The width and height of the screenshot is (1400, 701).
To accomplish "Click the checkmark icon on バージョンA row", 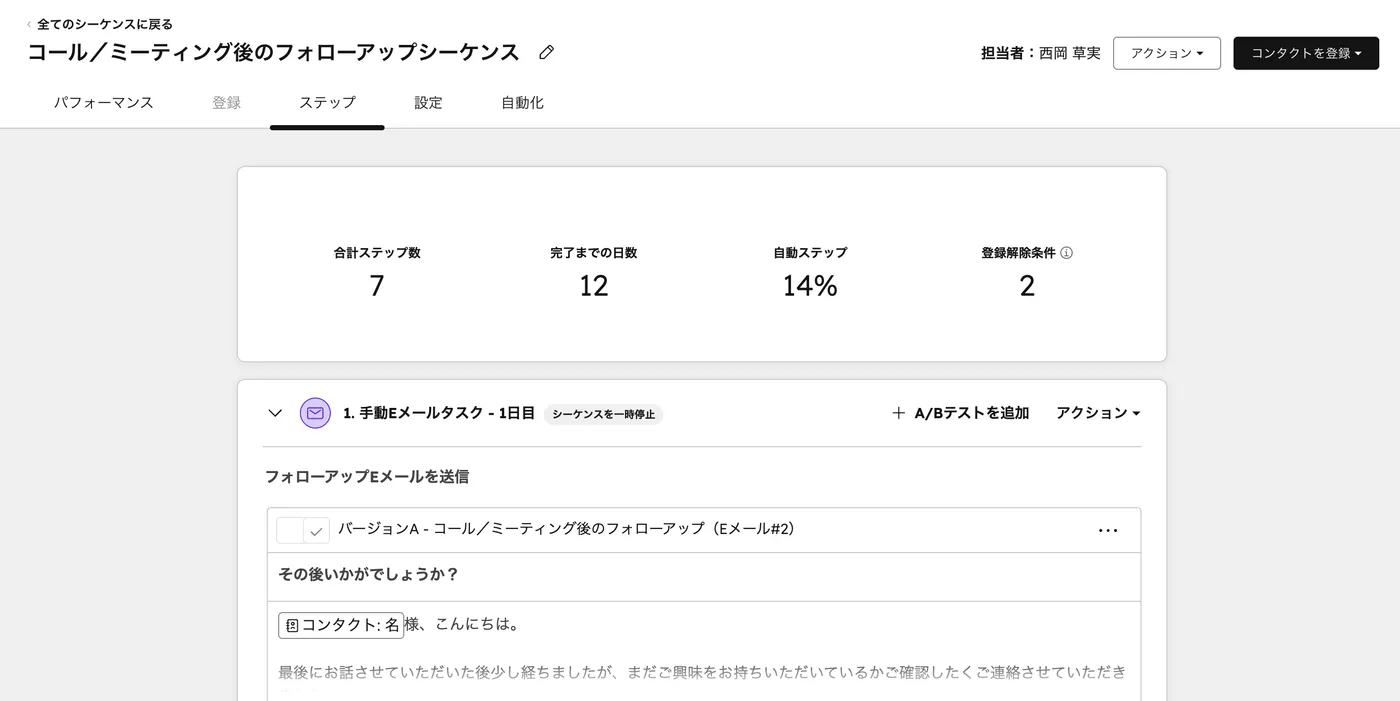I will 316,529.
